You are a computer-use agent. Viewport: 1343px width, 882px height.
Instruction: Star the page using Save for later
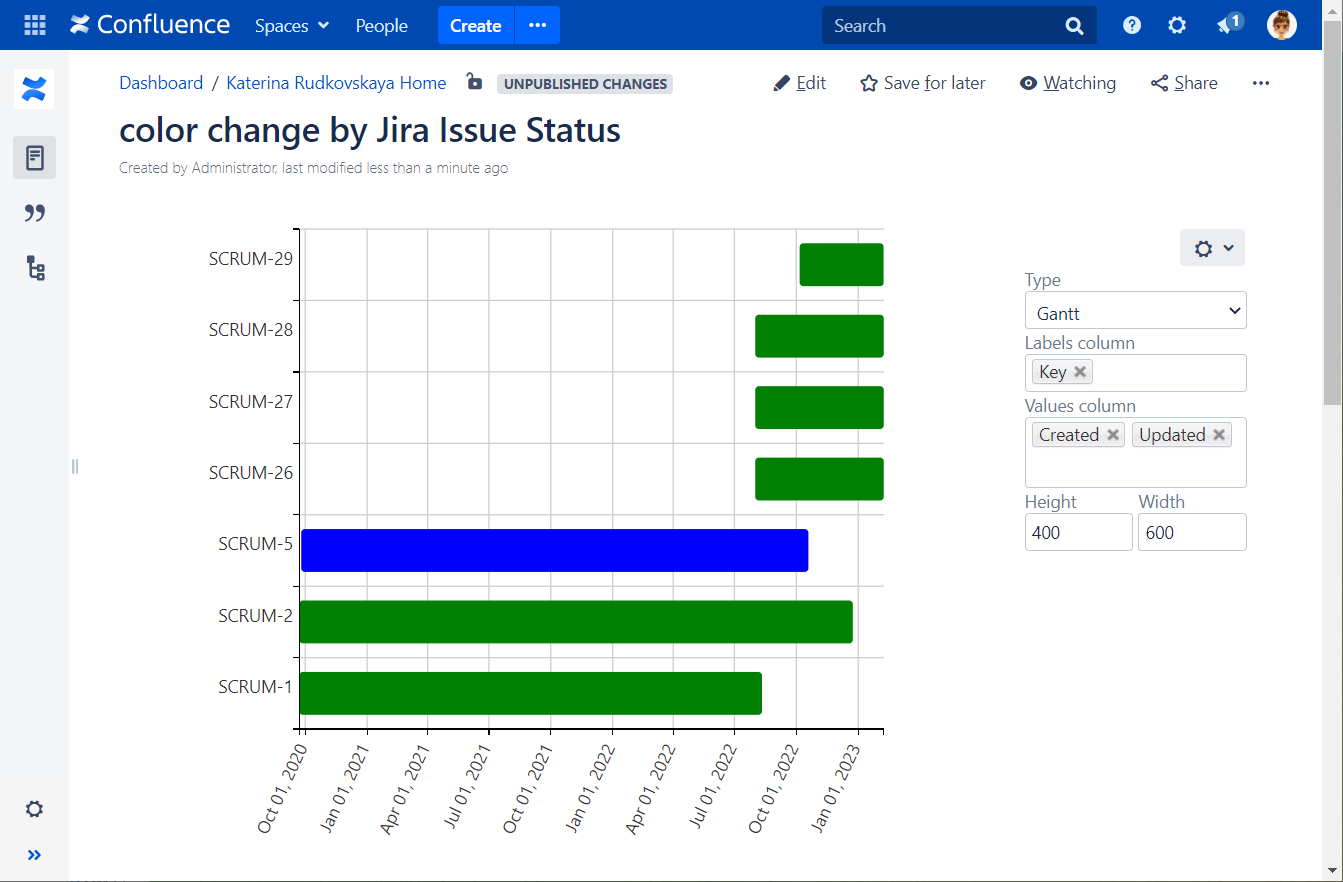click(x=921, y=83)
